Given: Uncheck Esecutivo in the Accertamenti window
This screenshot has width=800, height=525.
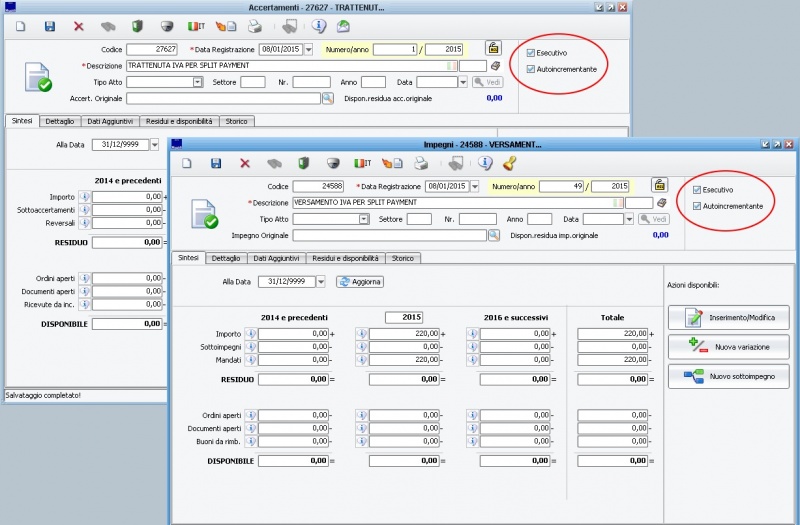Looking at the screenshot, I should pyautogui.click(x=531, y=53).
